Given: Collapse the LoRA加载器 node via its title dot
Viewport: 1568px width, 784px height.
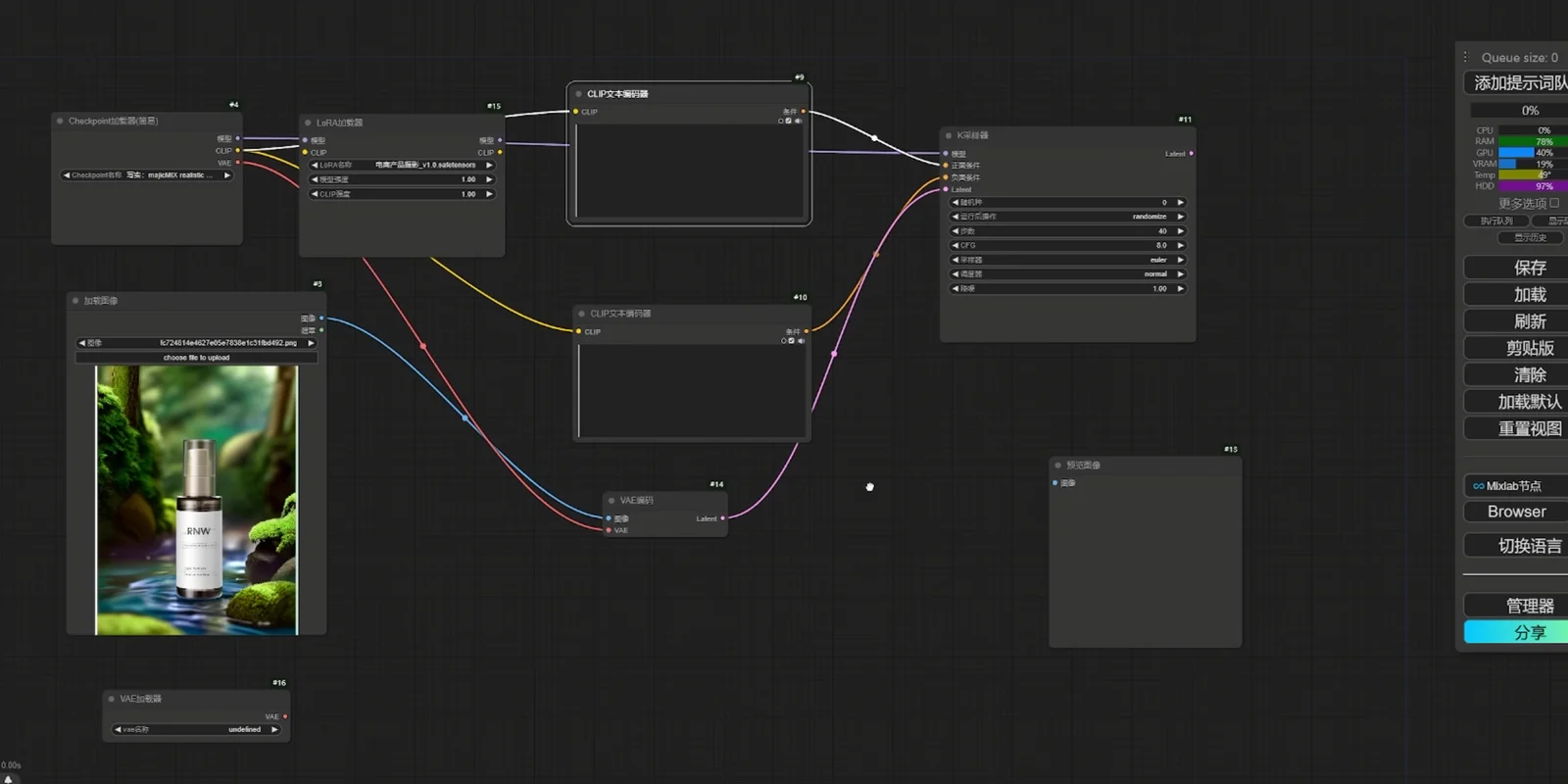Looking at the screenshot, I should [x=308, y=123].
